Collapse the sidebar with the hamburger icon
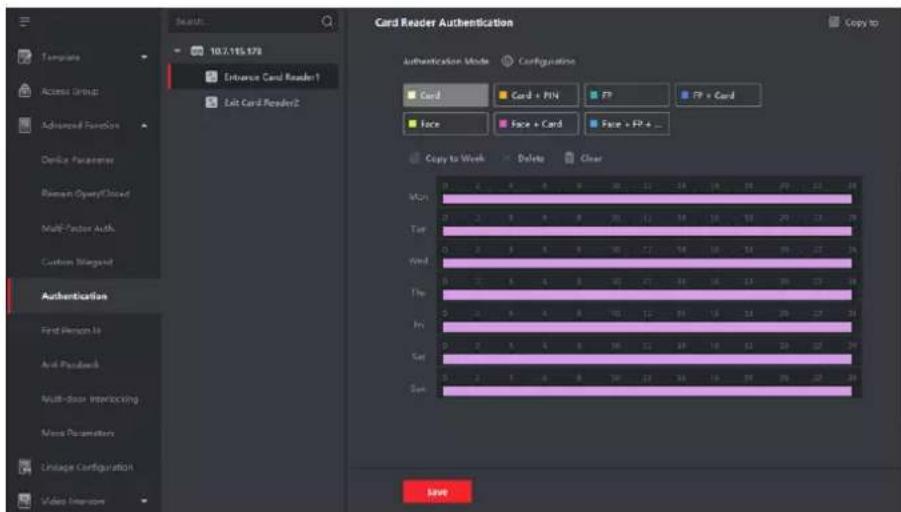 24,22
